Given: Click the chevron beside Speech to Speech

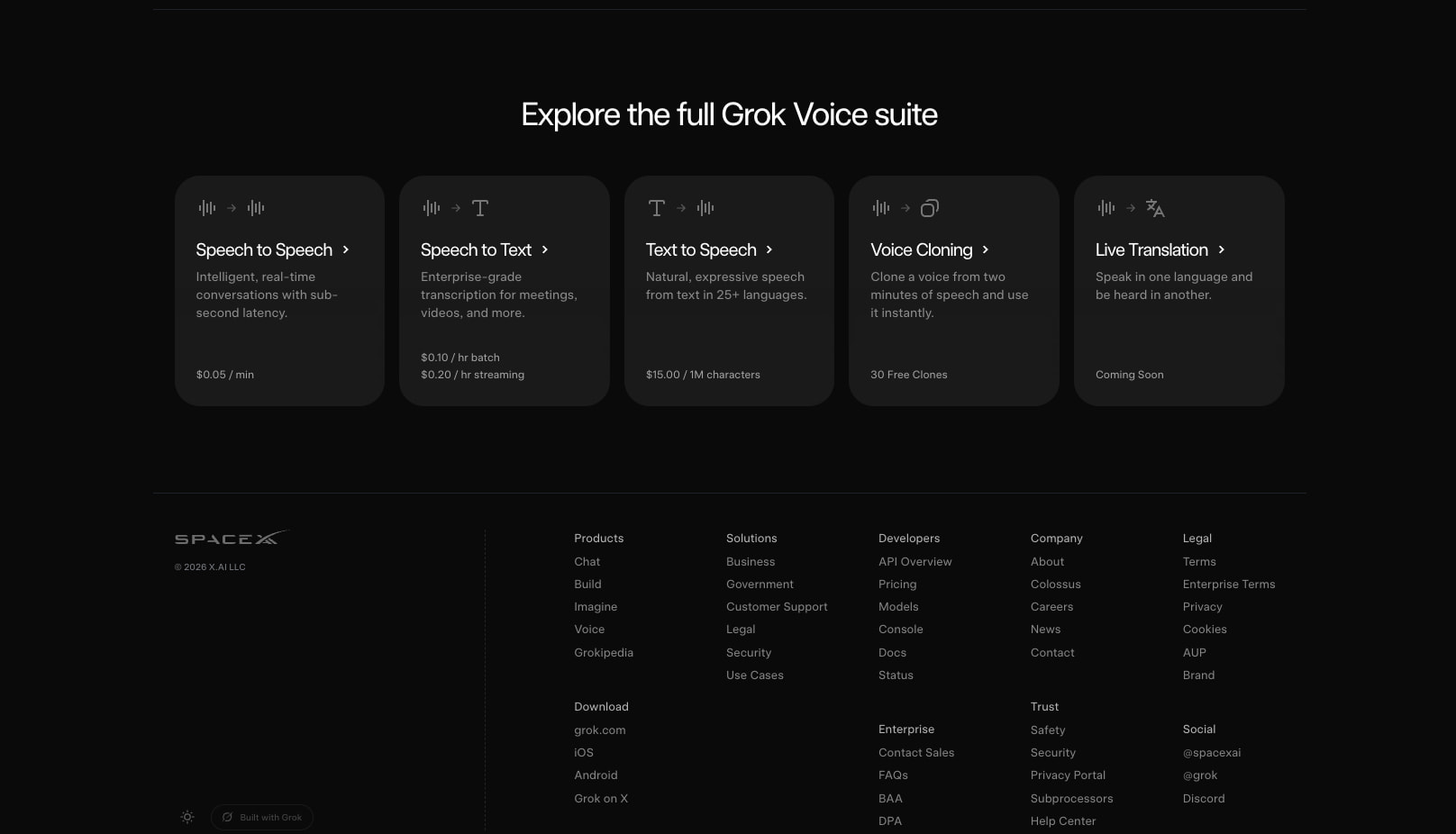Looking at the screenshot, I should click(345, 249).
